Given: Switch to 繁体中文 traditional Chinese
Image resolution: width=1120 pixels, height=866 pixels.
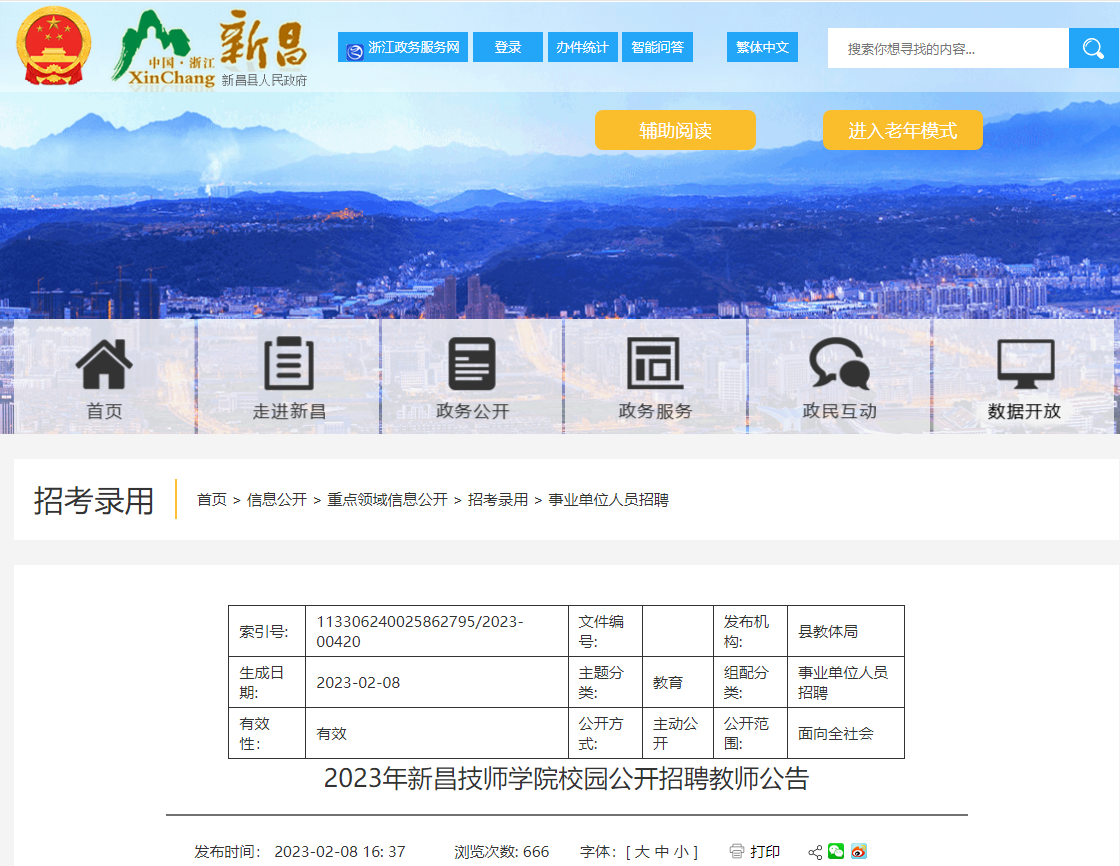Looking at the screenshot, I should pos(762,47).
